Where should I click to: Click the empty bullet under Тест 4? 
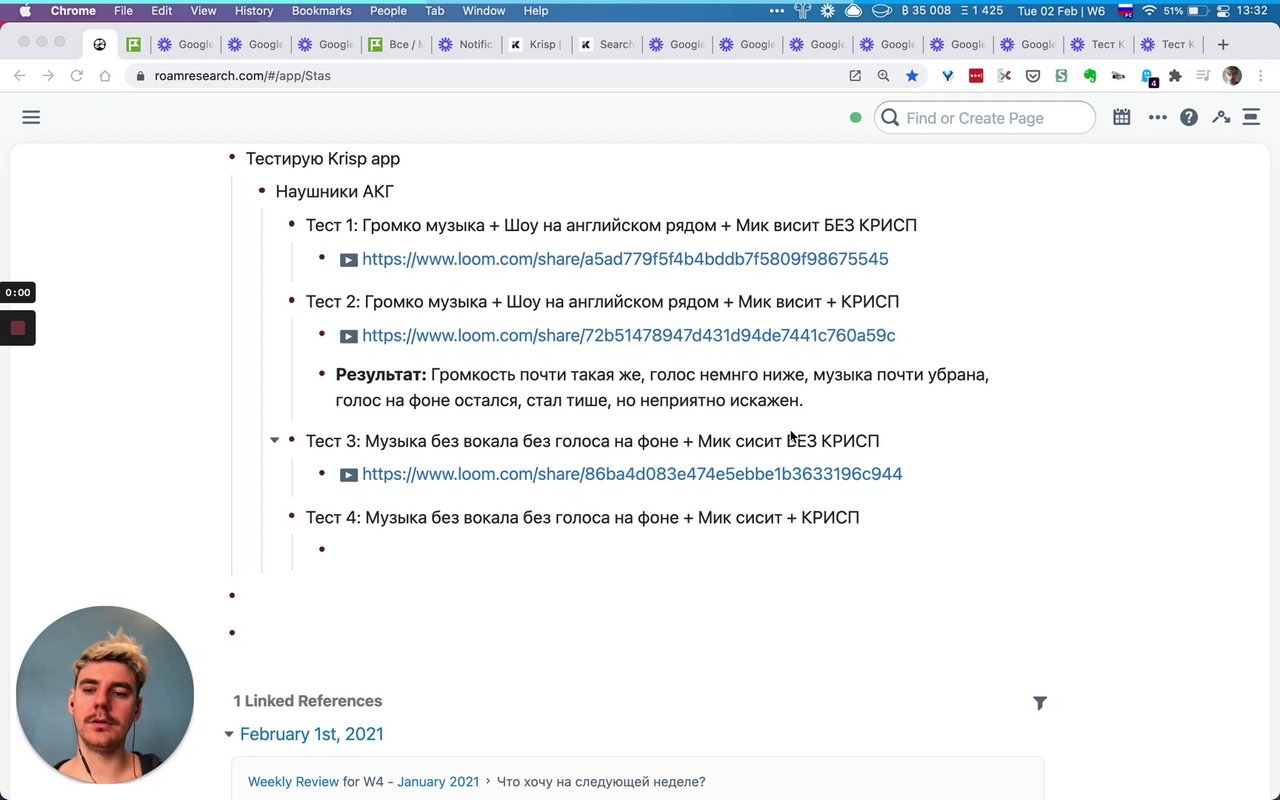322,549
